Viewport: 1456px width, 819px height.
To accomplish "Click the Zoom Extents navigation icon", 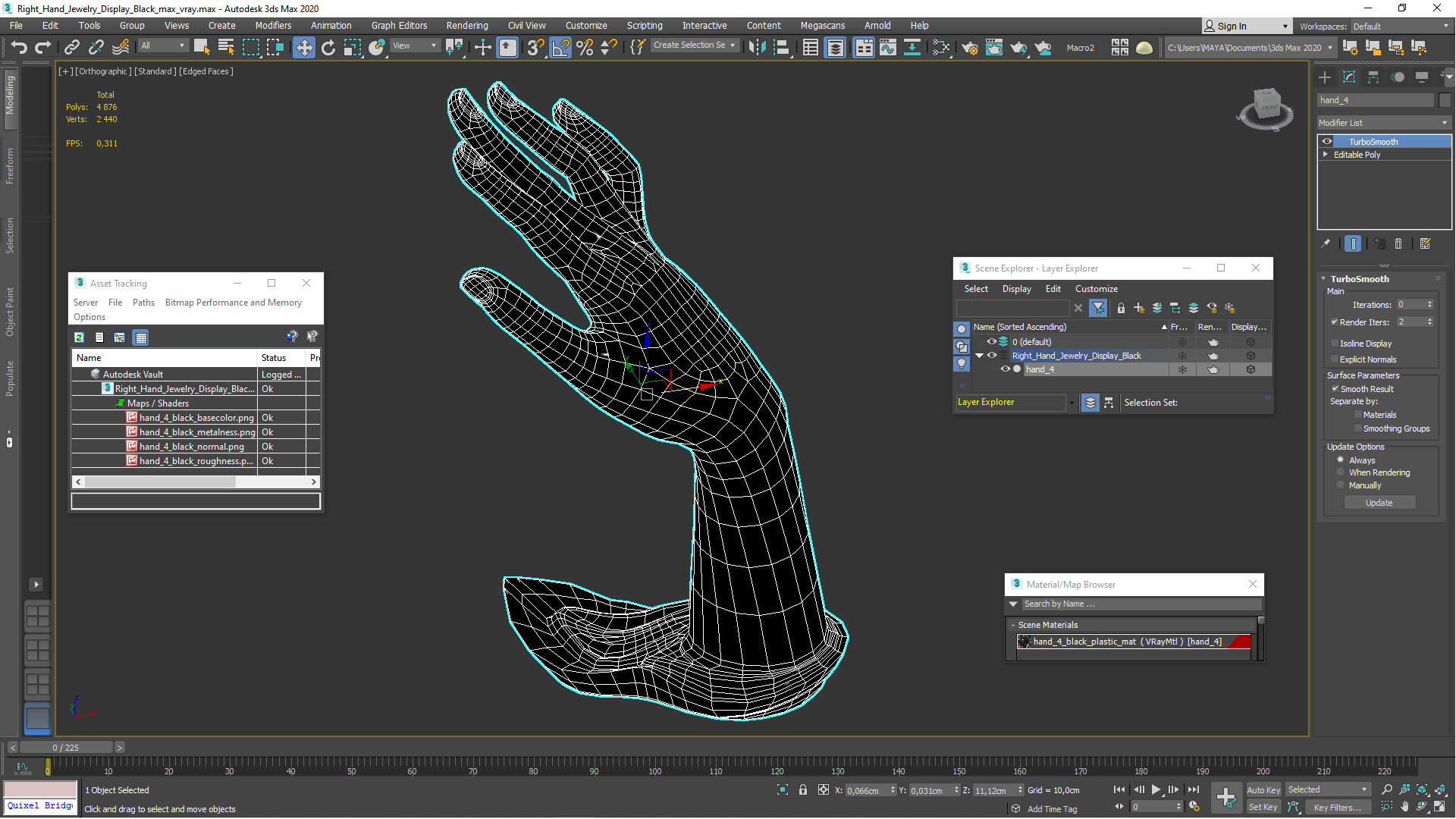I will pos(1423,790).
